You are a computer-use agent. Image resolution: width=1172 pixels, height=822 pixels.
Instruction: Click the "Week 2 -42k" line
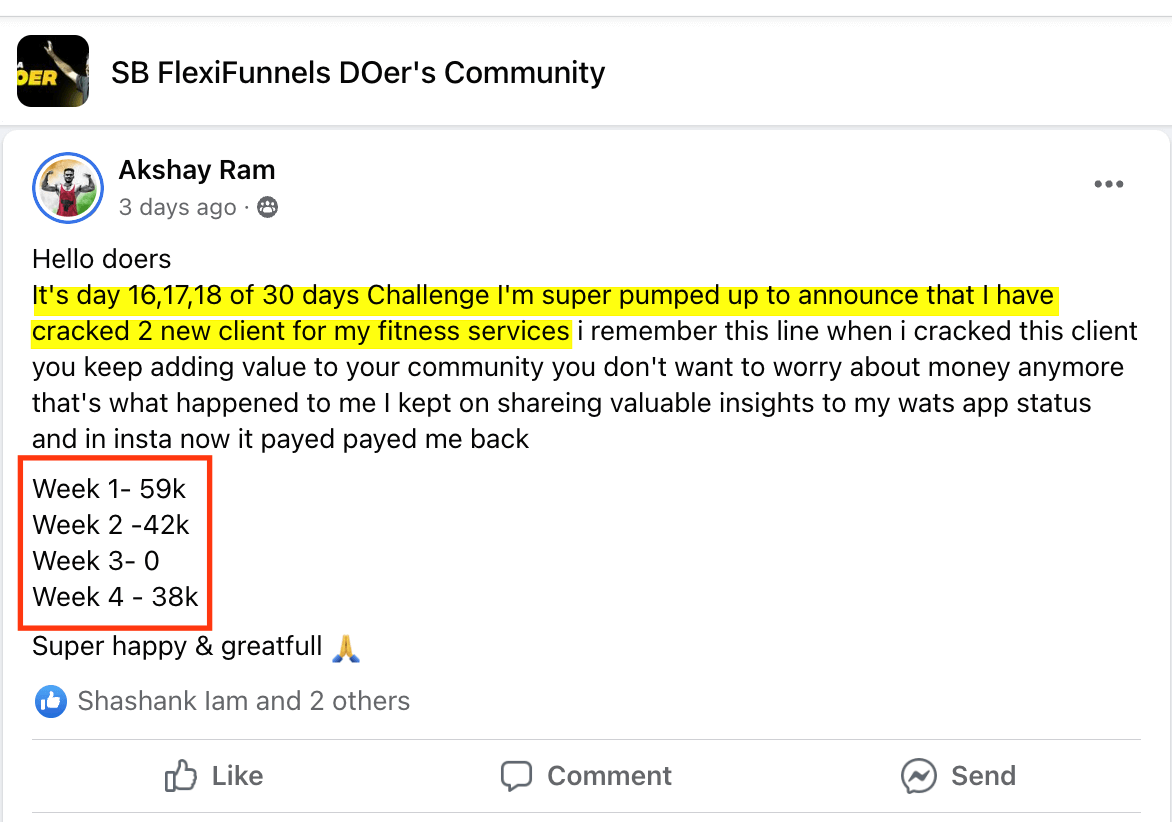point(111,525)
